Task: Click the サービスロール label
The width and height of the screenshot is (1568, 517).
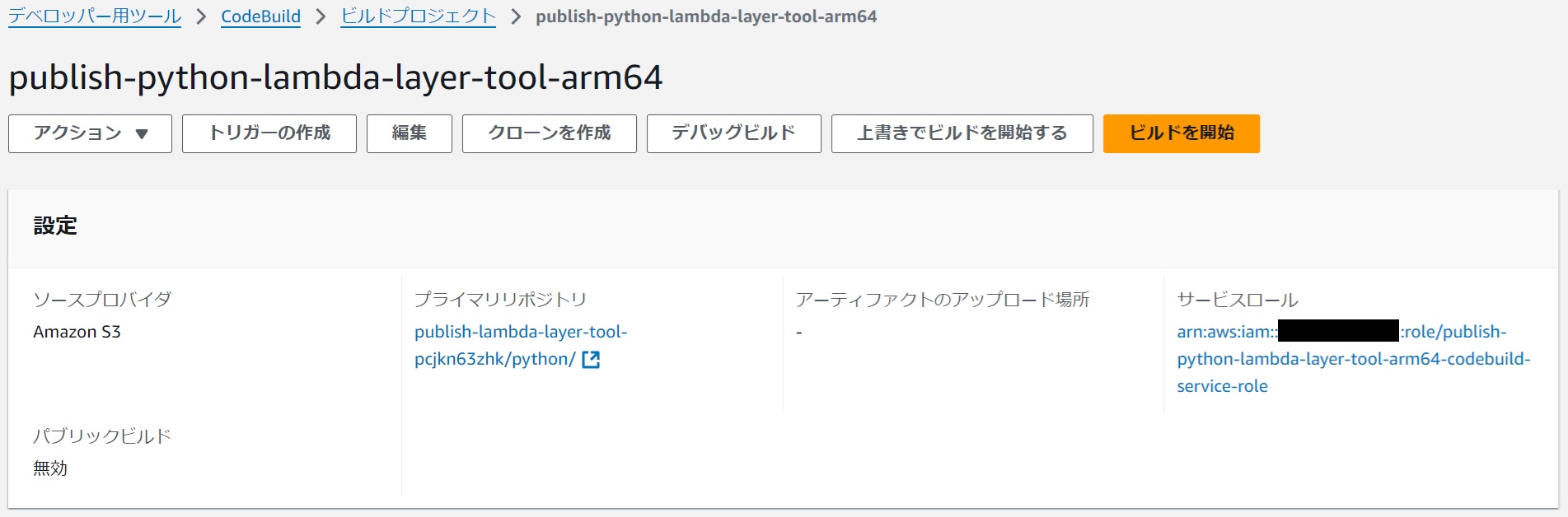Action: pyautogui.click(x=1238, y=300)
